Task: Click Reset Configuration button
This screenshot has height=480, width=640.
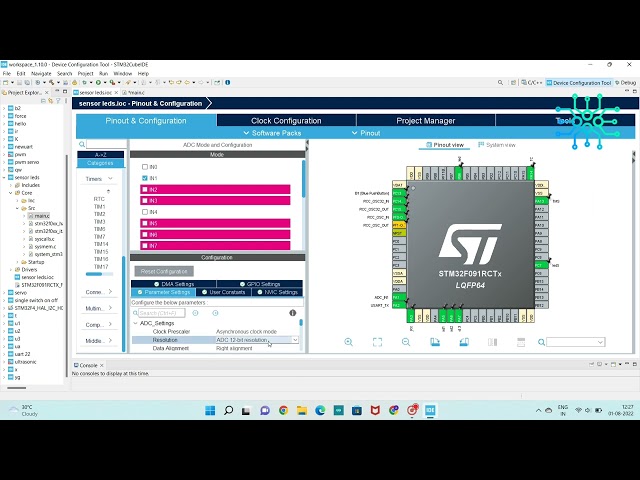Action: (x=164, y=271)
